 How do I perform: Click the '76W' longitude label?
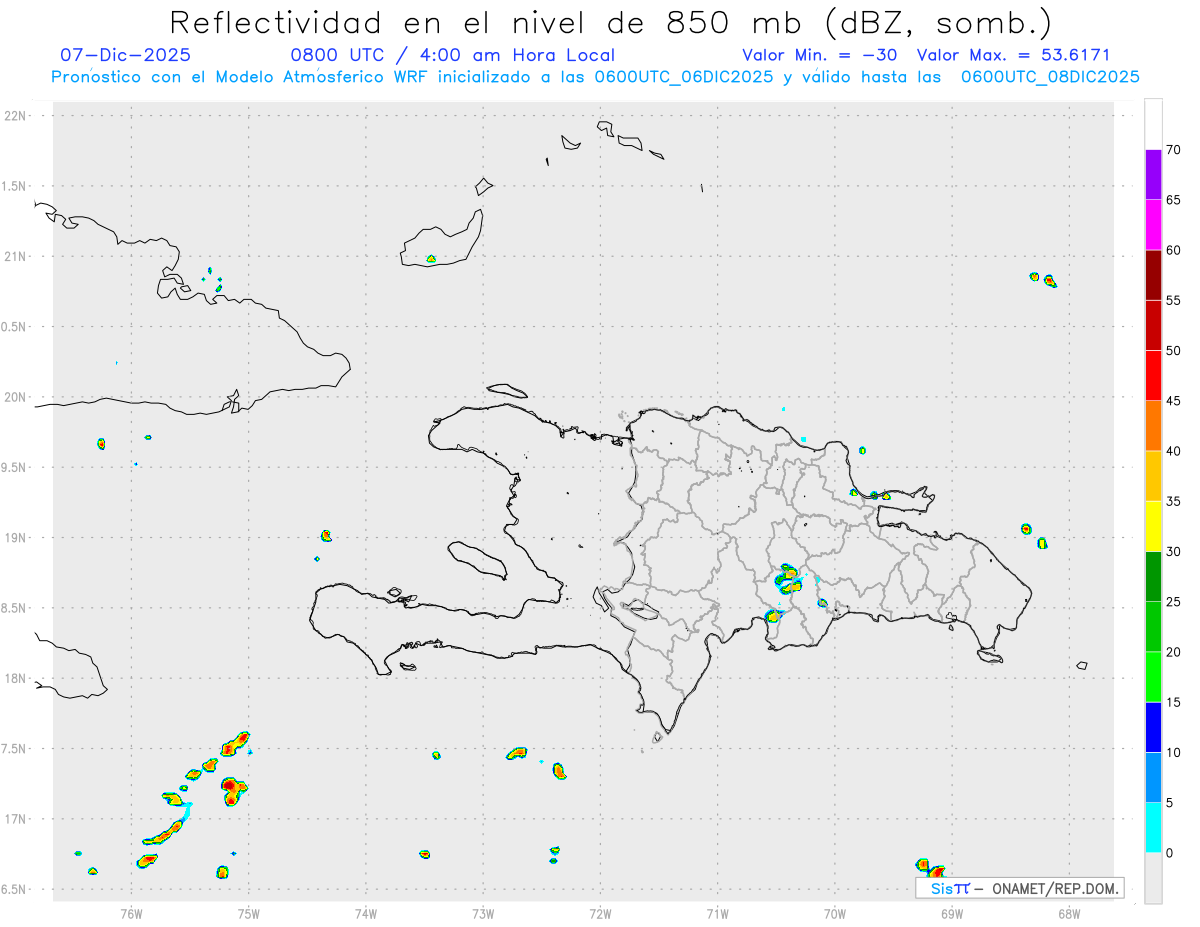tap(131, 913)
